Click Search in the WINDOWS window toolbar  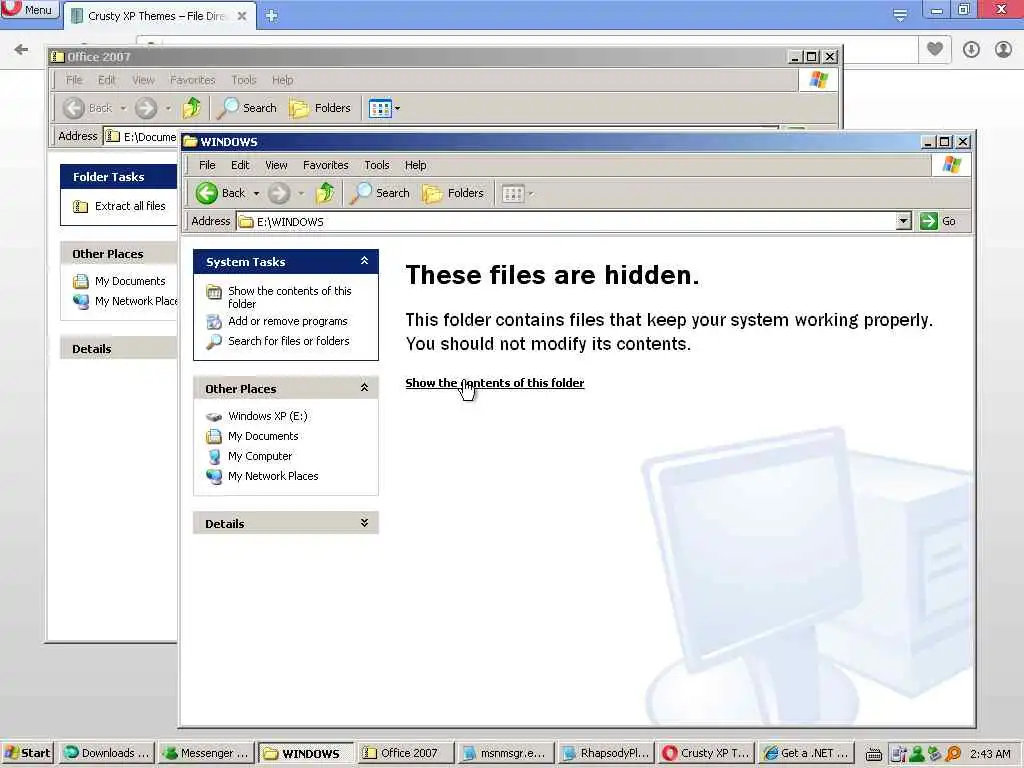click(379, 193)
